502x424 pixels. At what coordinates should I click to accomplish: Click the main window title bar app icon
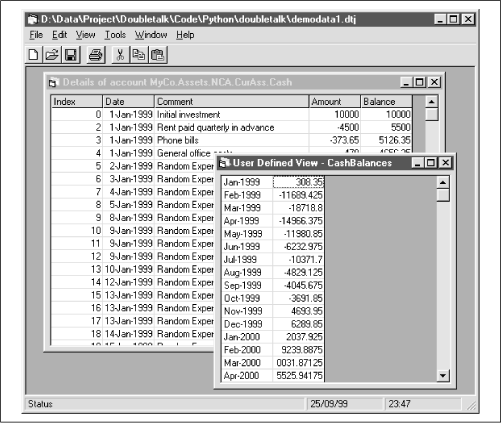point(33,20)
